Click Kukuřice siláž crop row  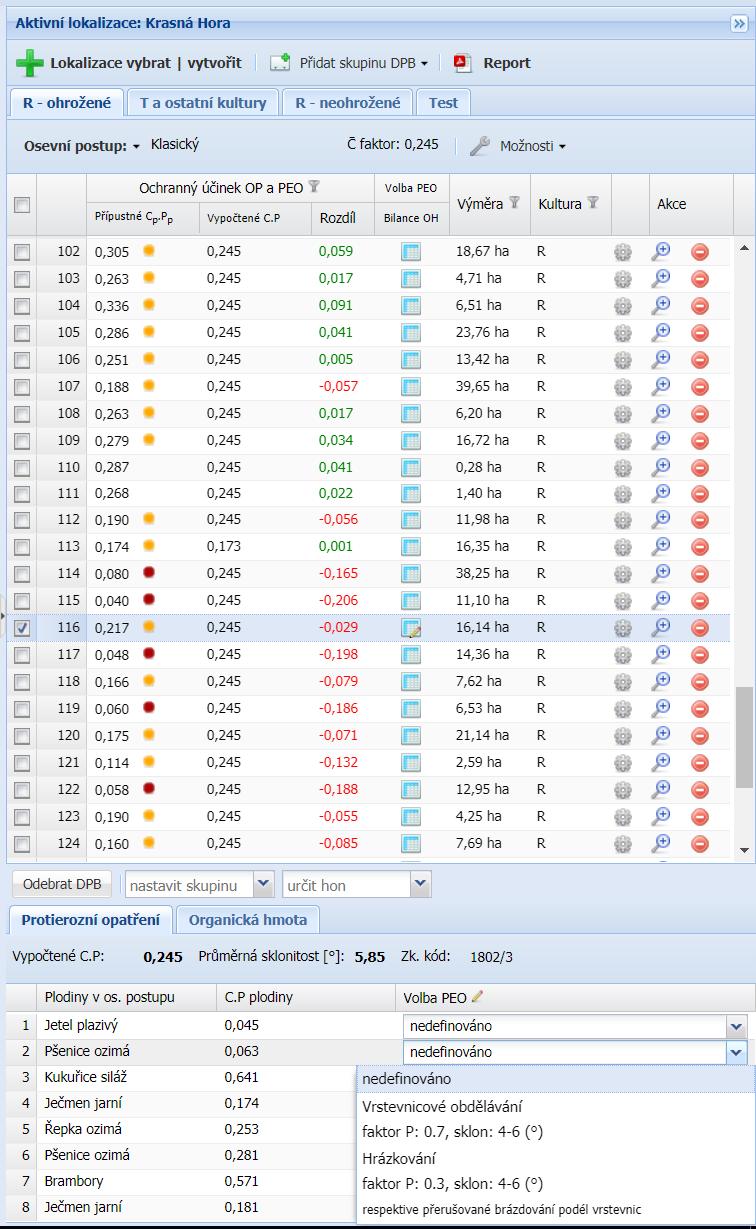pos(181,1077)
